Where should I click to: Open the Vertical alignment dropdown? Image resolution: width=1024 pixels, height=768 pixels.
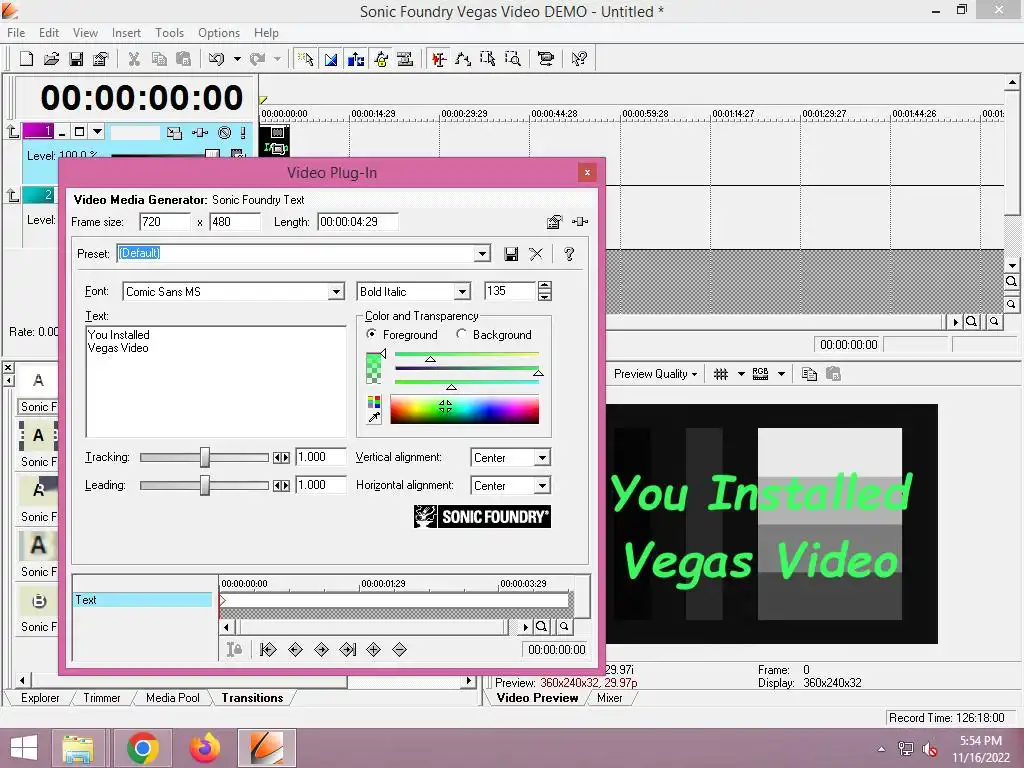tap(542, 458)
